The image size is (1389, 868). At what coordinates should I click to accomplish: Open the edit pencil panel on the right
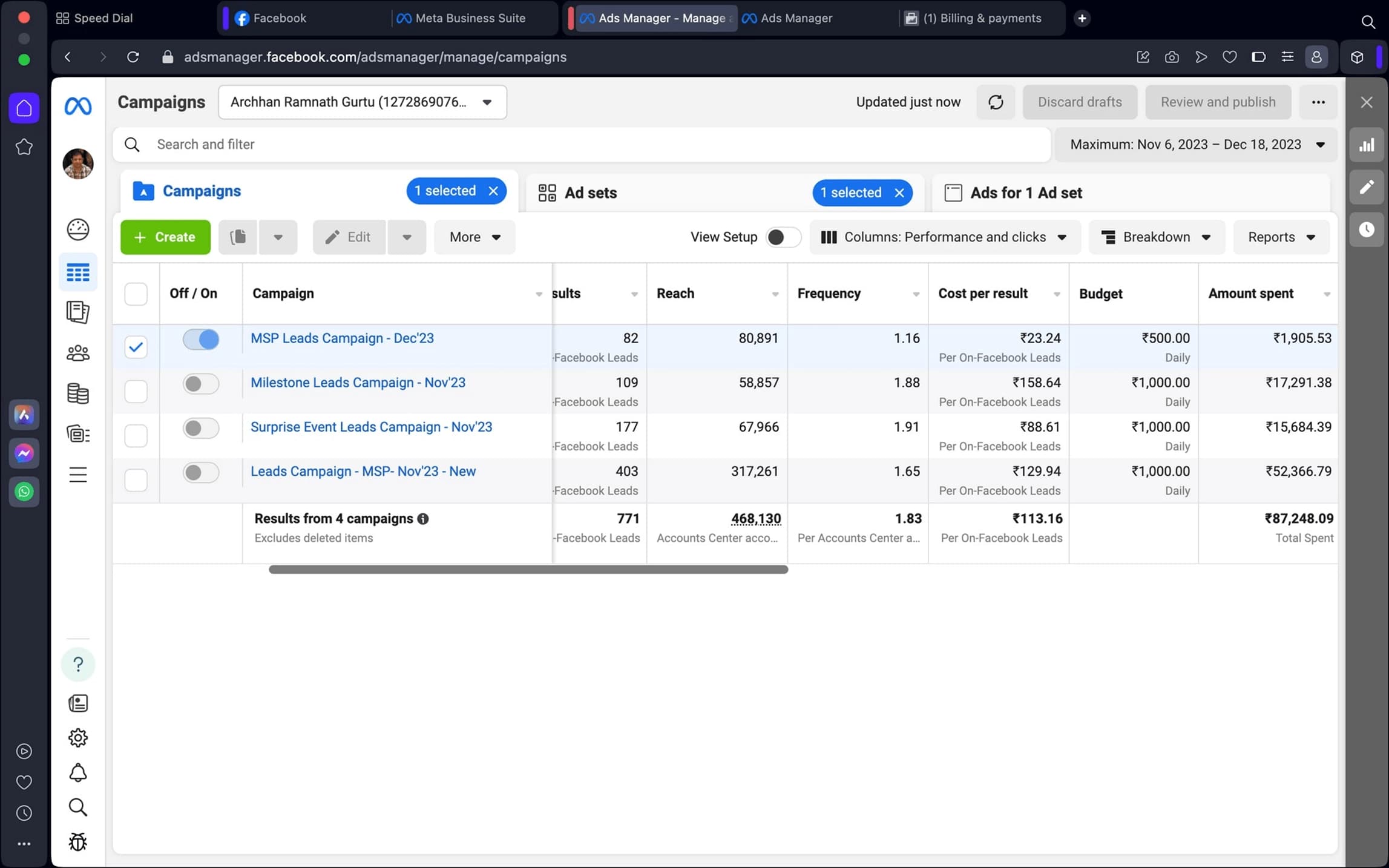[x=1367, y=186]
